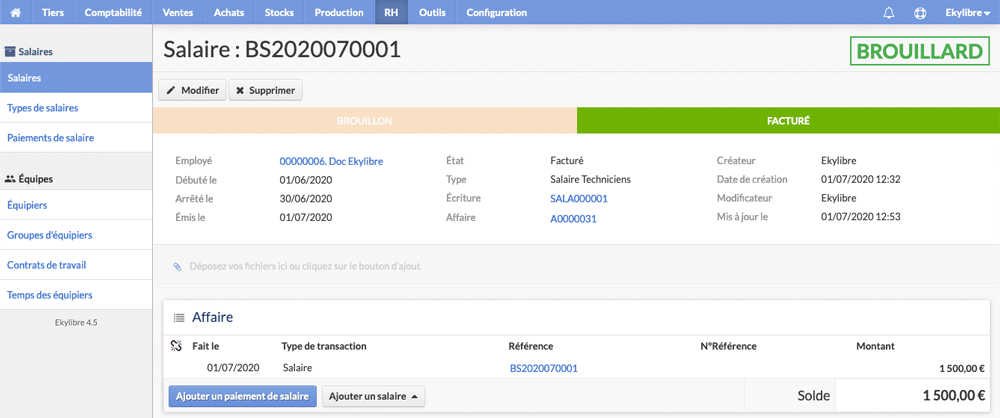Click the Supprimer button
The image size is (1000, 418).
[x=265, y=90]
